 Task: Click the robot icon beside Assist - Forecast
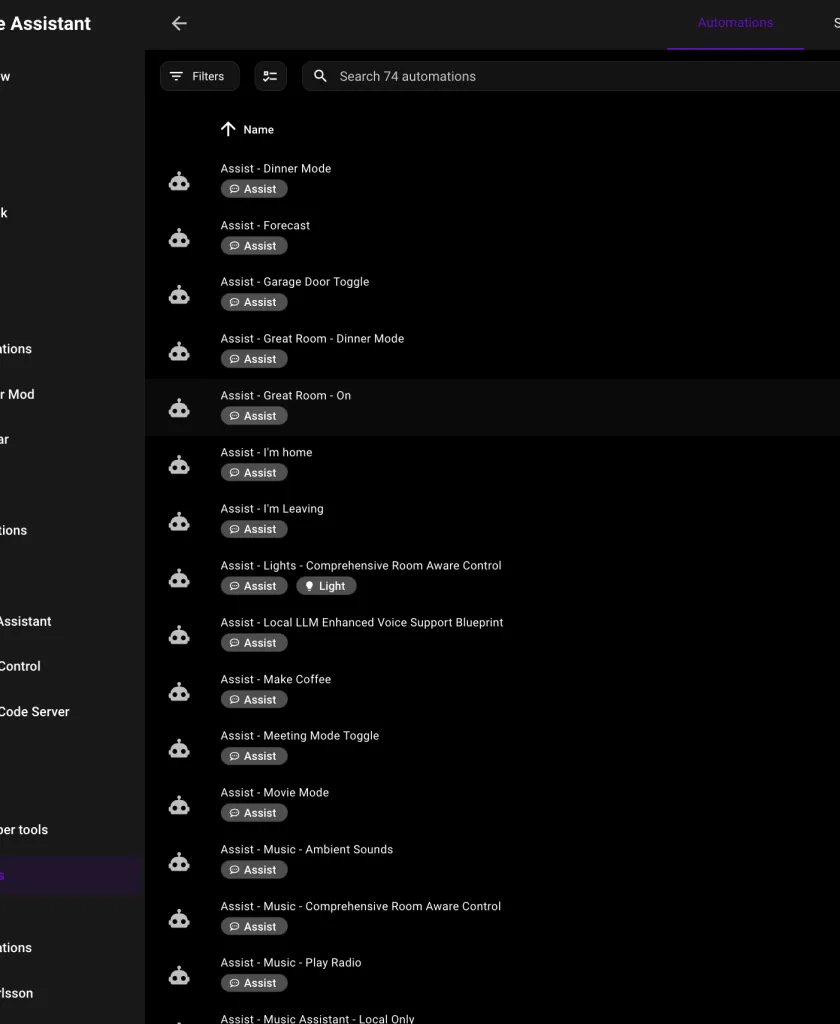[179, 237]
